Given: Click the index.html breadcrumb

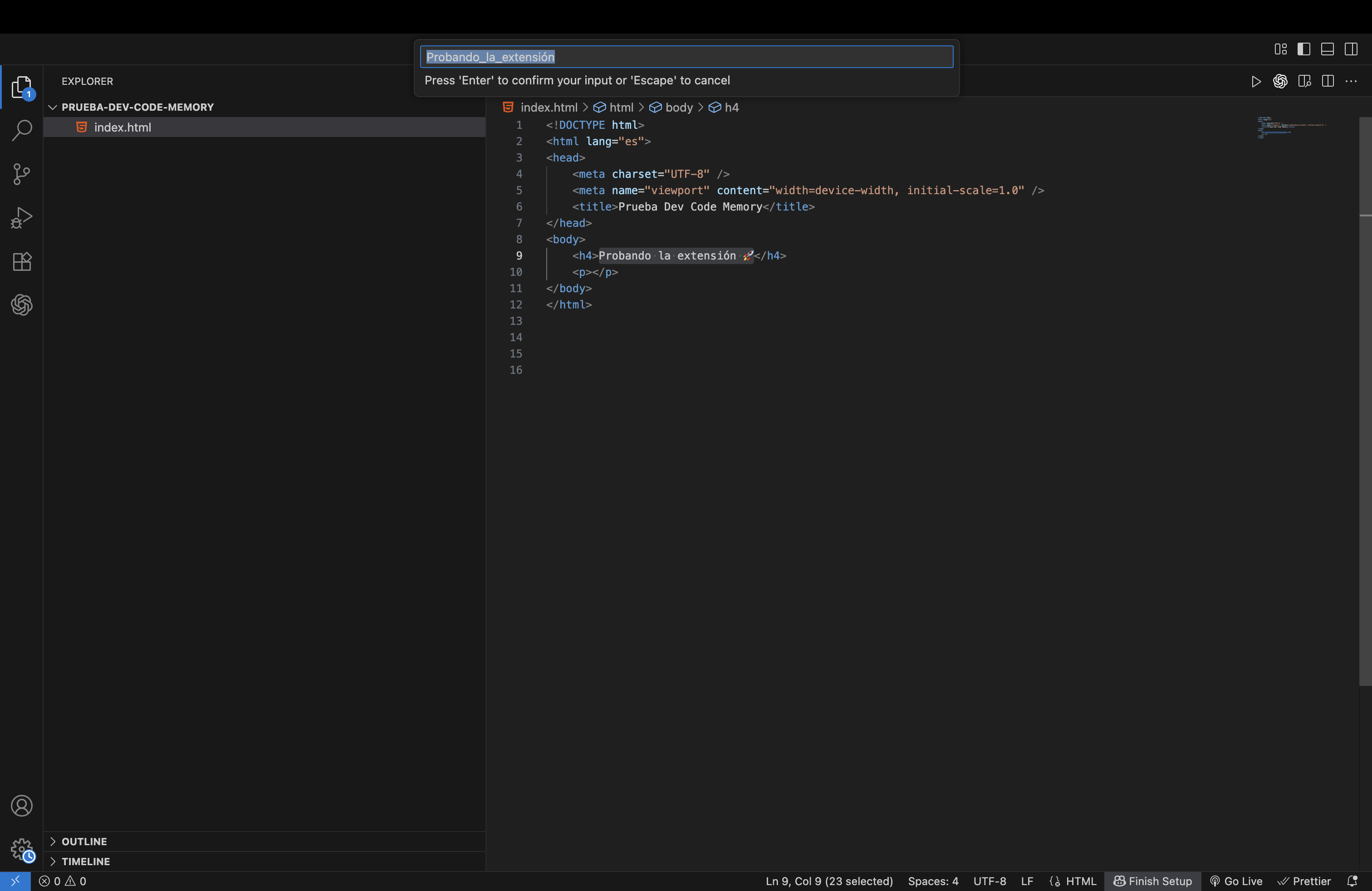Looking at the screenshot, I should [x=548, y=107].
